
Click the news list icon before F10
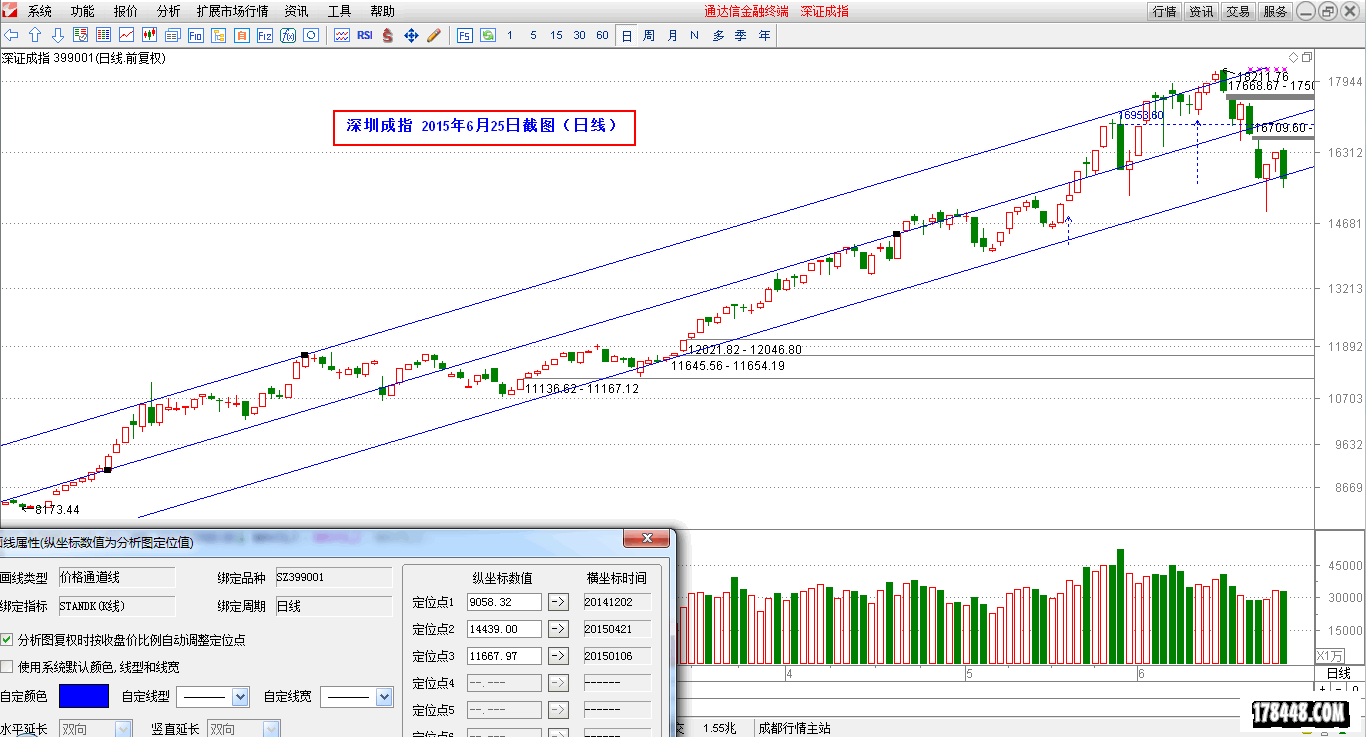coord(173,35)
